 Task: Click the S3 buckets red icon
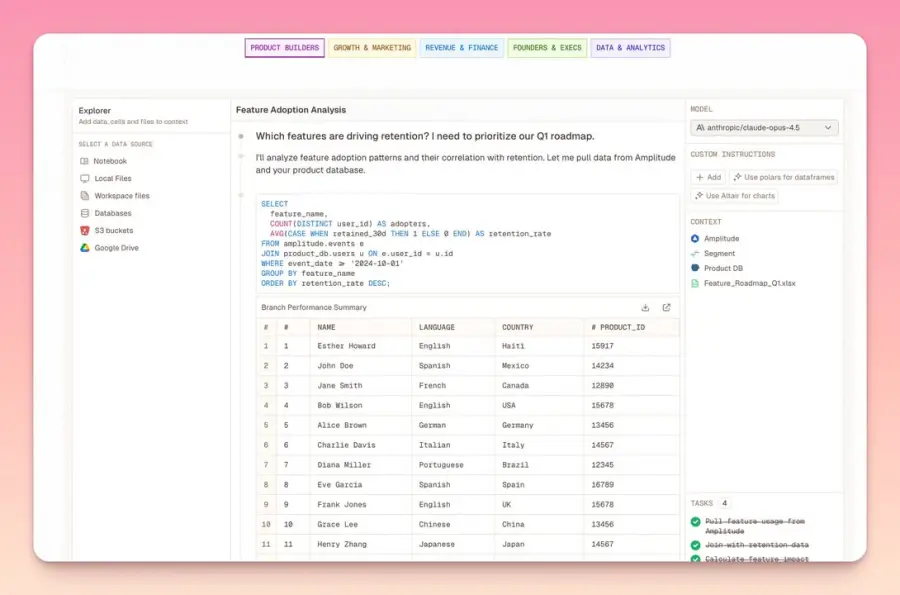point(84,231)
